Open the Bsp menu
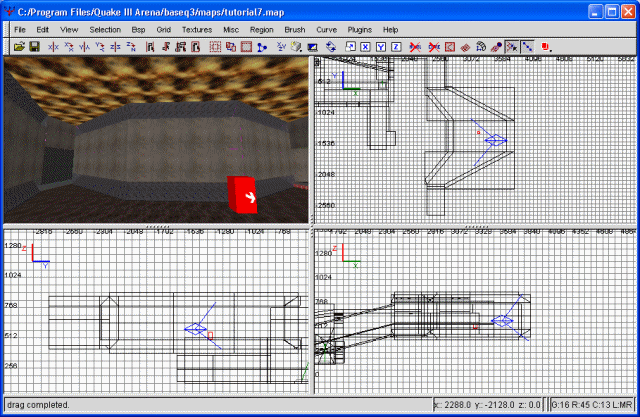The width and height of the screenshot is (640, 417). pyautogui.click(x=138, y=29)
